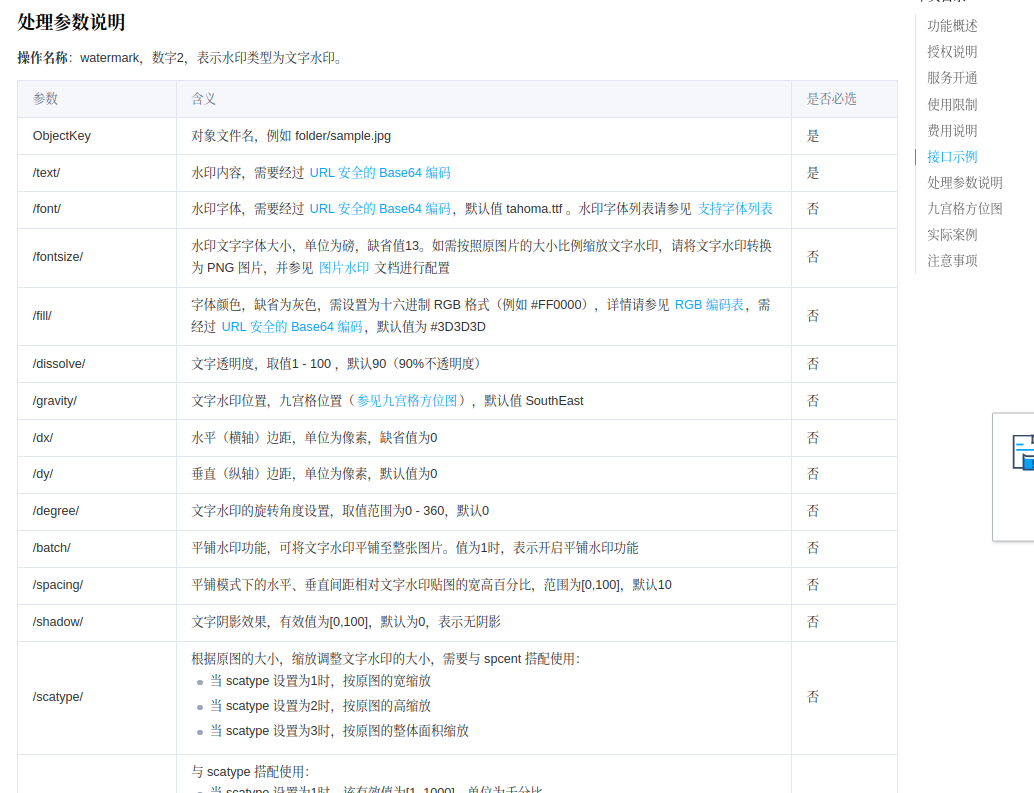Navigate to 九宫格方位图 in the sidebar
1034x793 pixels.
pos(964,208)
